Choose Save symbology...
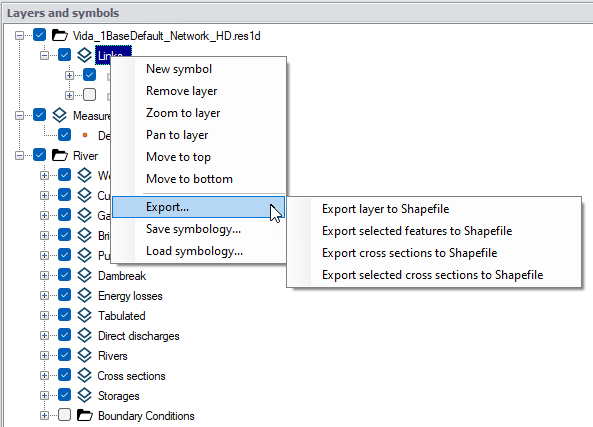This screenshot has width=593, height=427. pyautogui.click(x=199, y=229)
